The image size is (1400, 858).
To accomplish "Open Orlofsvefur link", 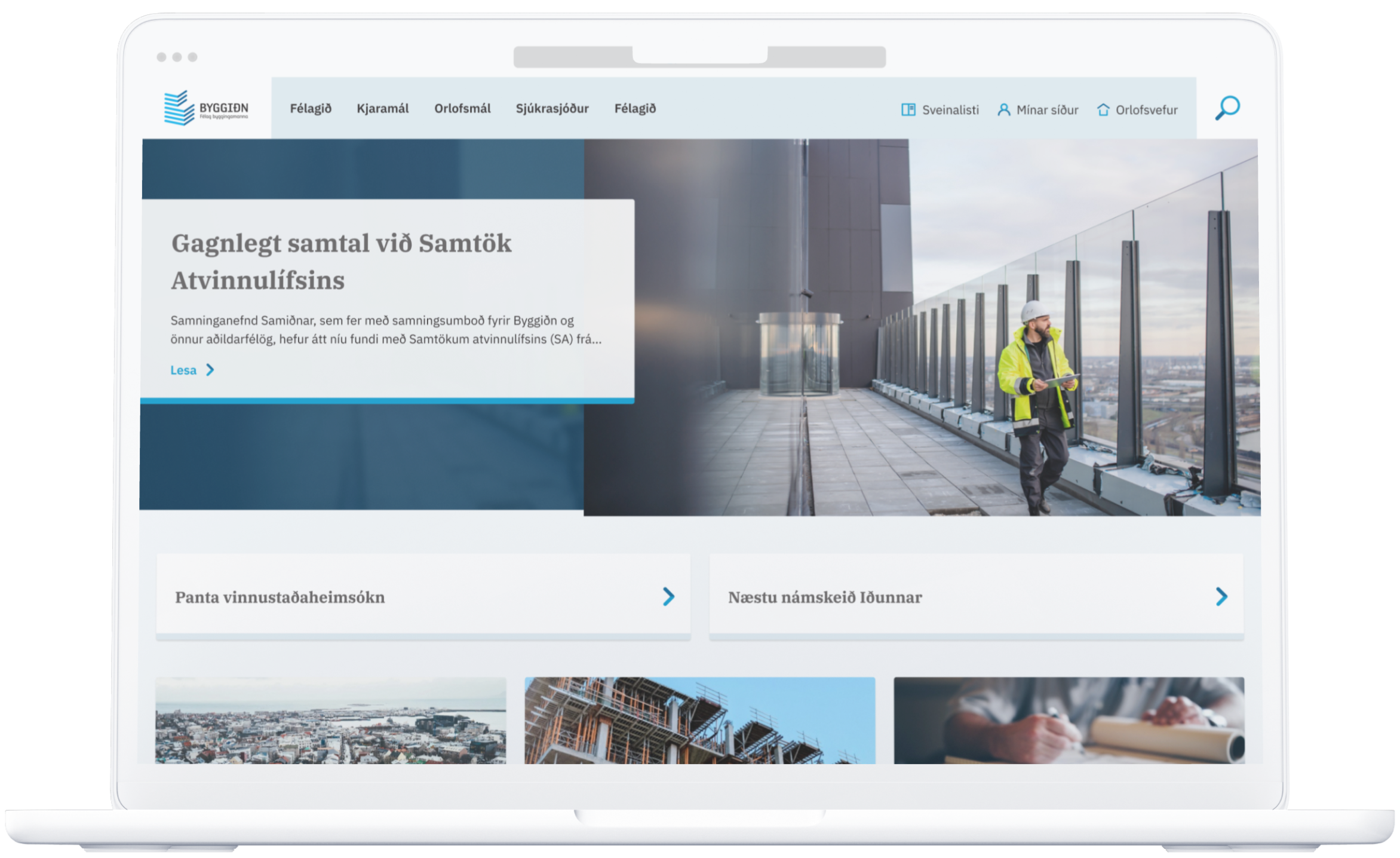I will [x=1146, y=110].
